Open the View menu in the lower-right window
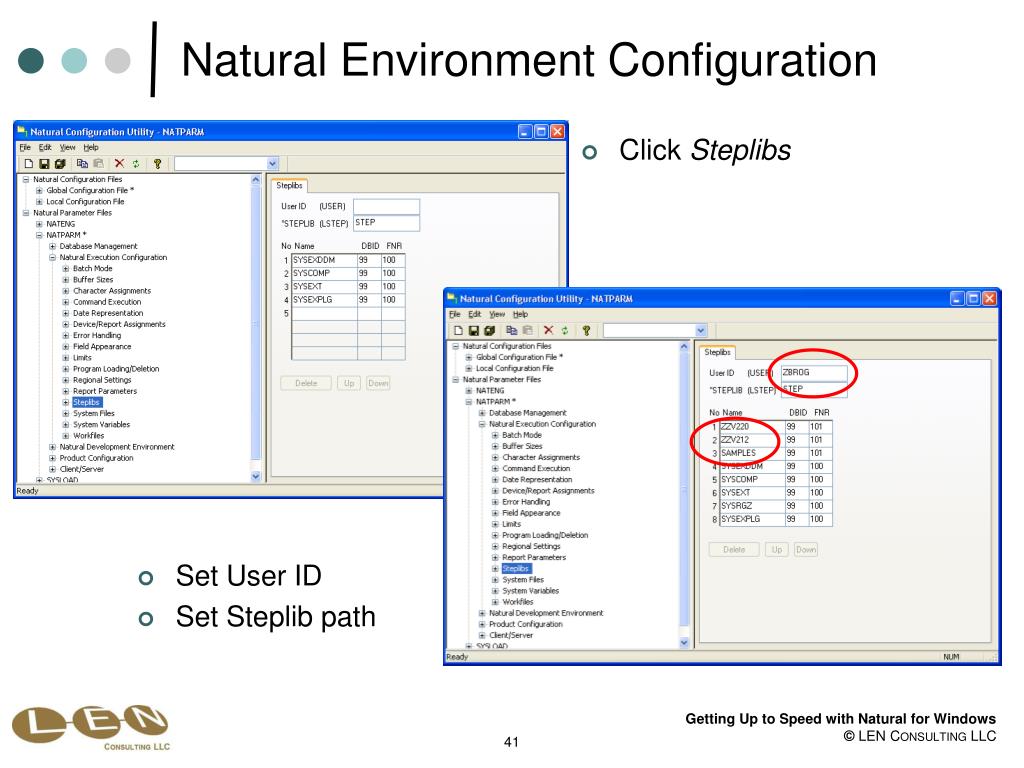 (x=497, y=314)
